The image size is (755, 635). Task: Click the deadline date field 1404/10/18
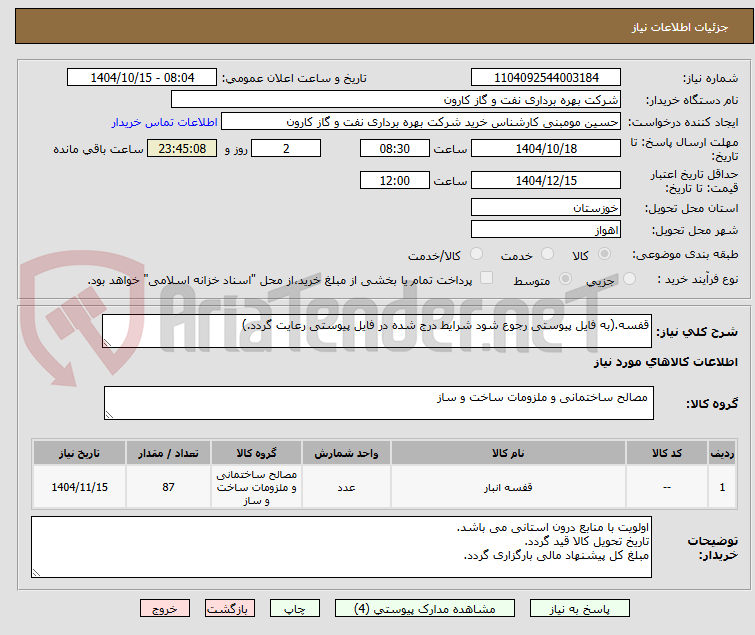546,148
